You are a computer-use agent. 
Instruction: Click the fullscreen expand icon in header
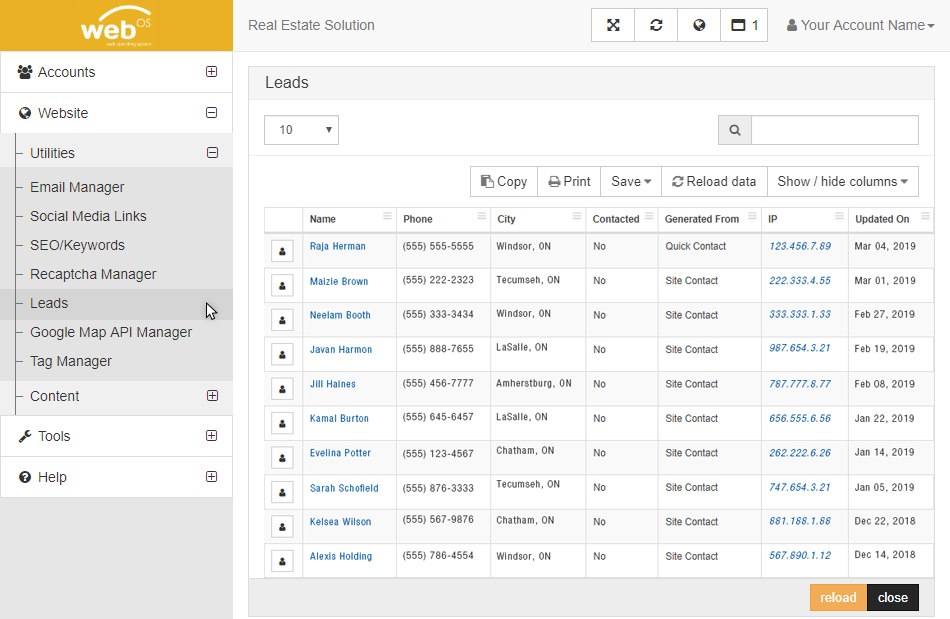613,25
